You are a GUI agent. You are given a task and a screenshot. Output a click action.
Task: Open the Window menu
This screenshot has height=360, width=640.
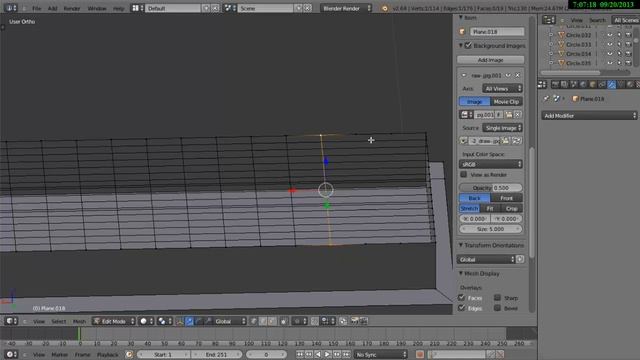(97, 8)
